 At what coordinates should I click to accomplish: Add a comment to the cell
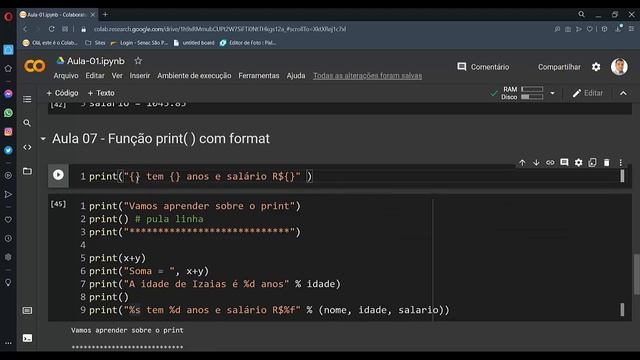(564, 162)
